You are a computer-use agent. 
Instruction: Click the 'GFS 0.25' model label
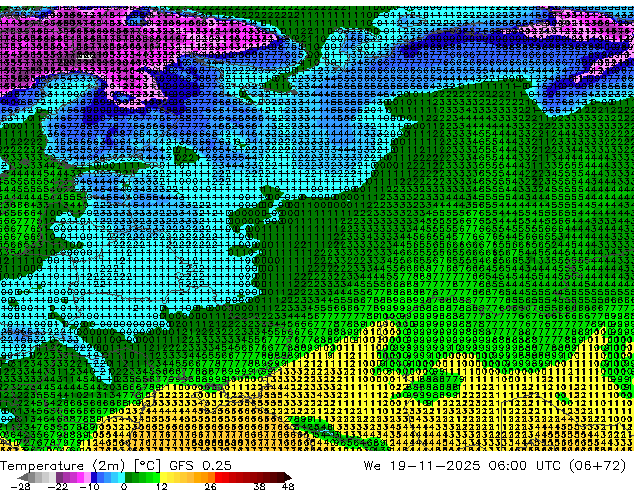pyautogui.click(x=200, y=466)
